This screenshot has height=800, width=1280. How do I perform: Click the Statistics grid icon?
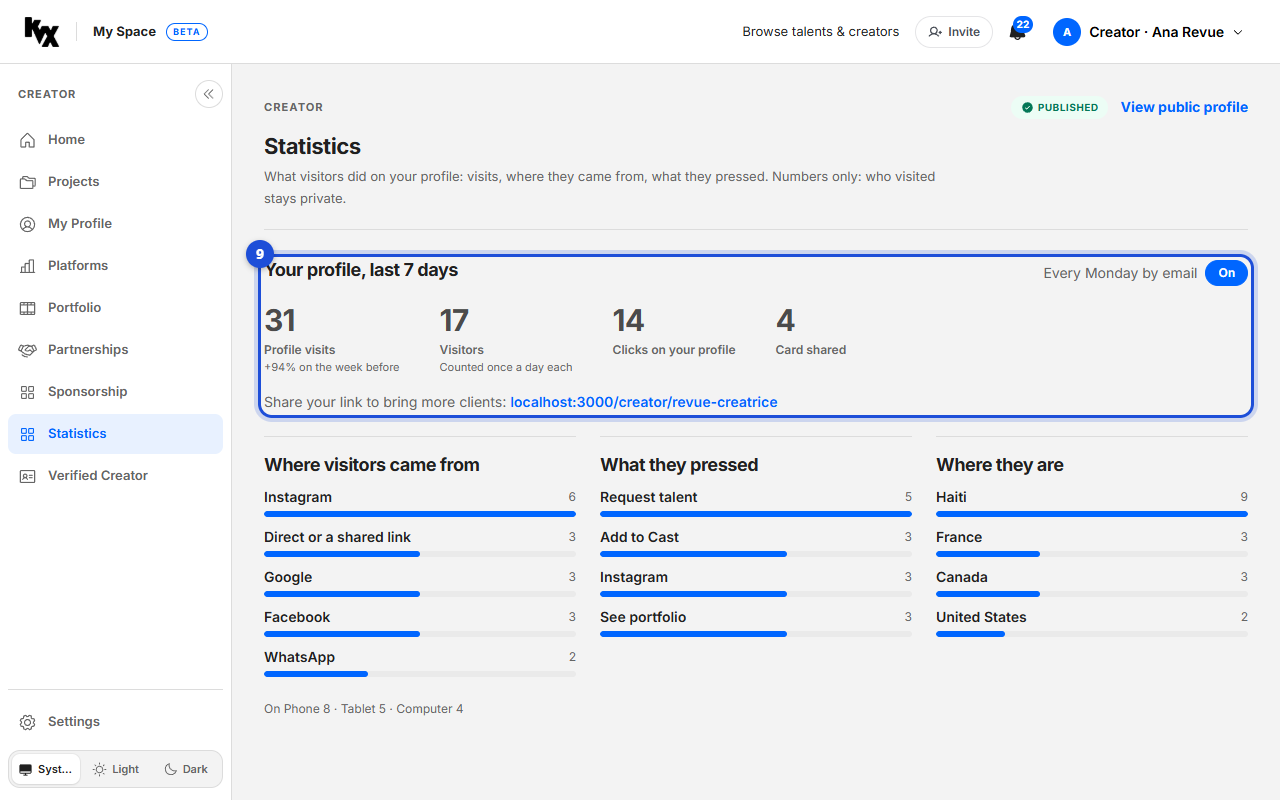(x=28, y=434)
